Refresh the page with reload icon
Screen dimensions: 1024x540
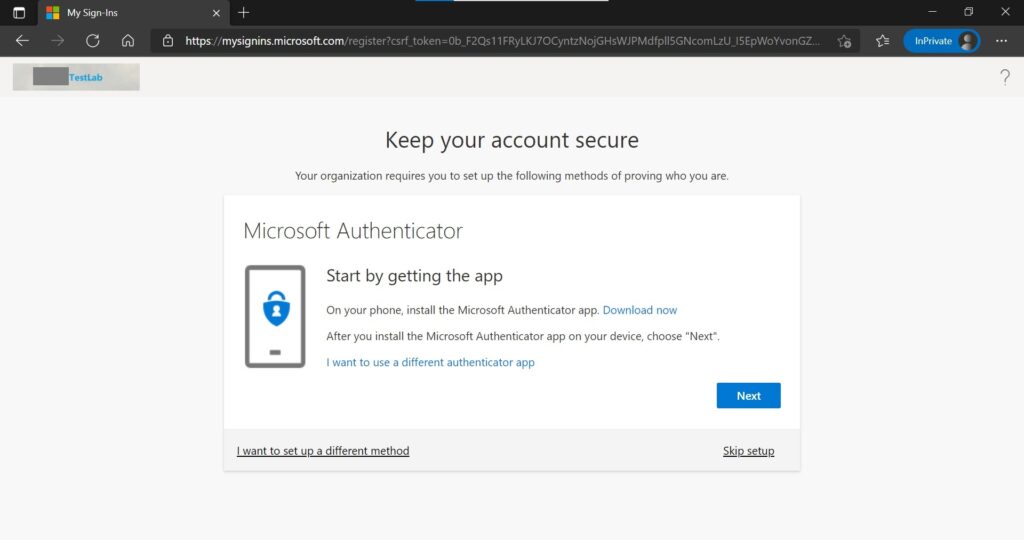[x=93, y=41]
